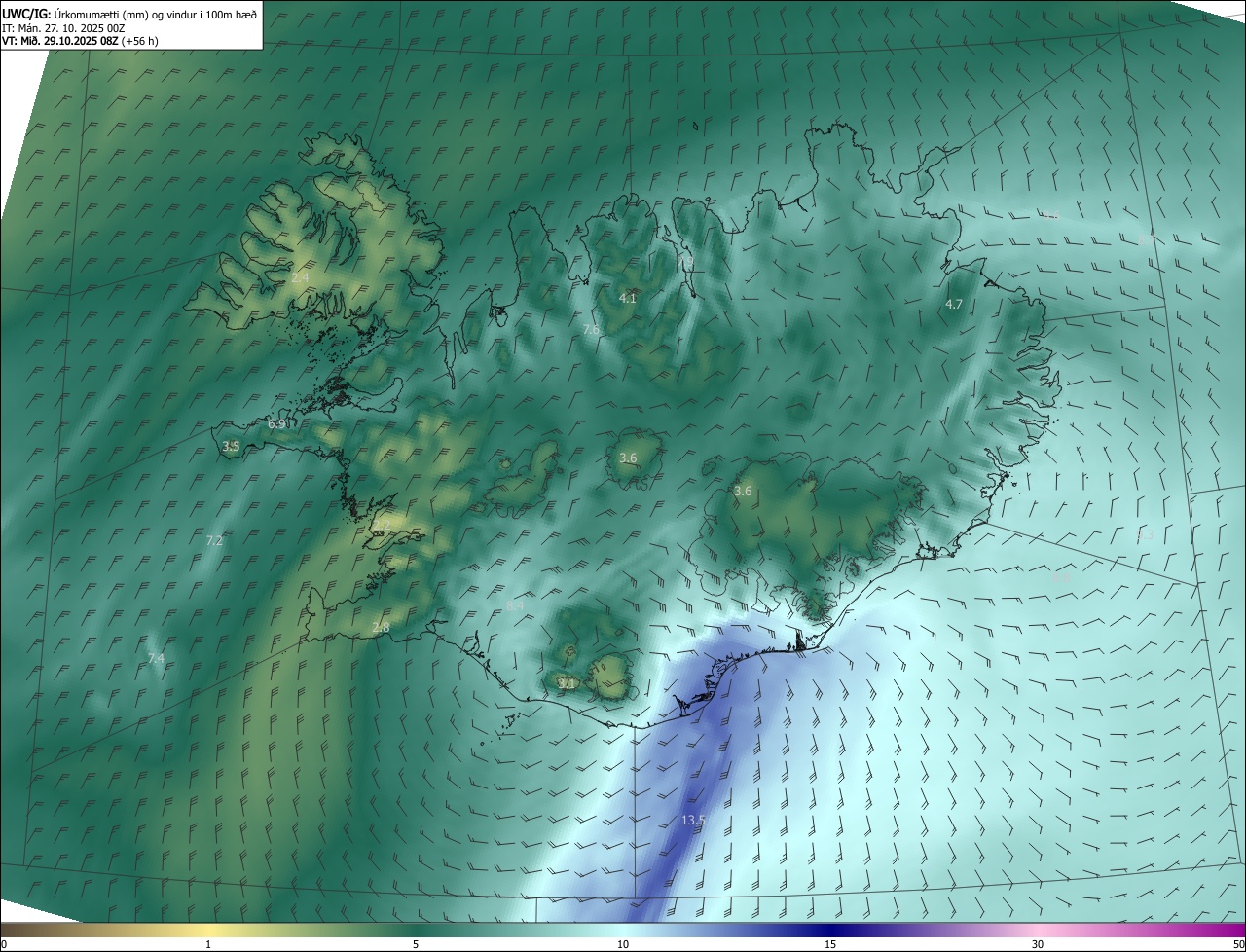
Task: Click the 2.8 value label on Reykjanes
Action: tap(381, 628)
